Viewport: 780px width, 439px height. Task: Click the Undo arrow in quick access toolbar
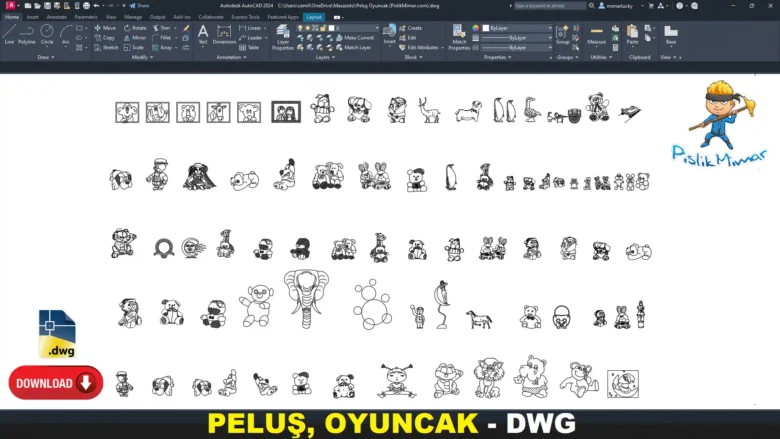(97, 6)
